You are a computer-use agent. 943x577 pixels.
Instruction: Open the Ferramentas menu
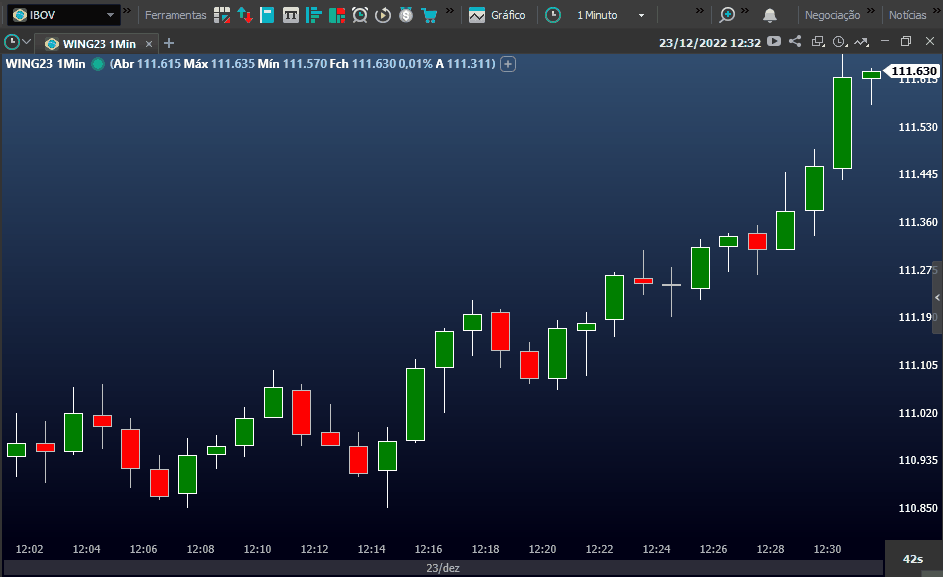(175, 15)
